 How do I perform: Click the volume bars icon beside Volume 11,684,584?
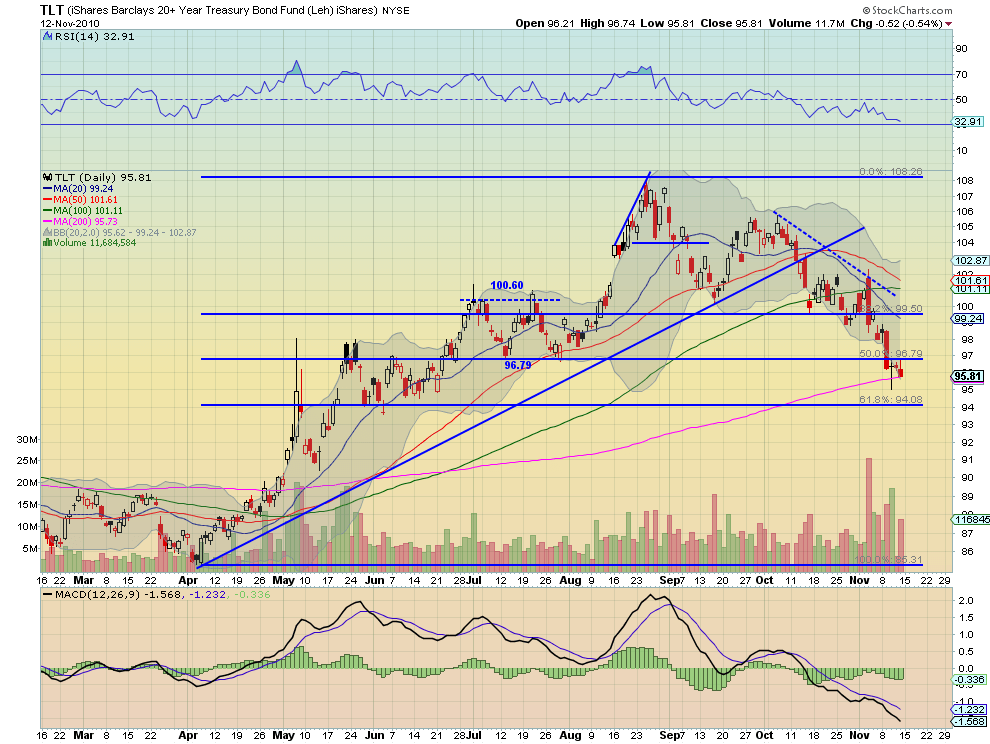pyautogui.click(x=47, y=243)
